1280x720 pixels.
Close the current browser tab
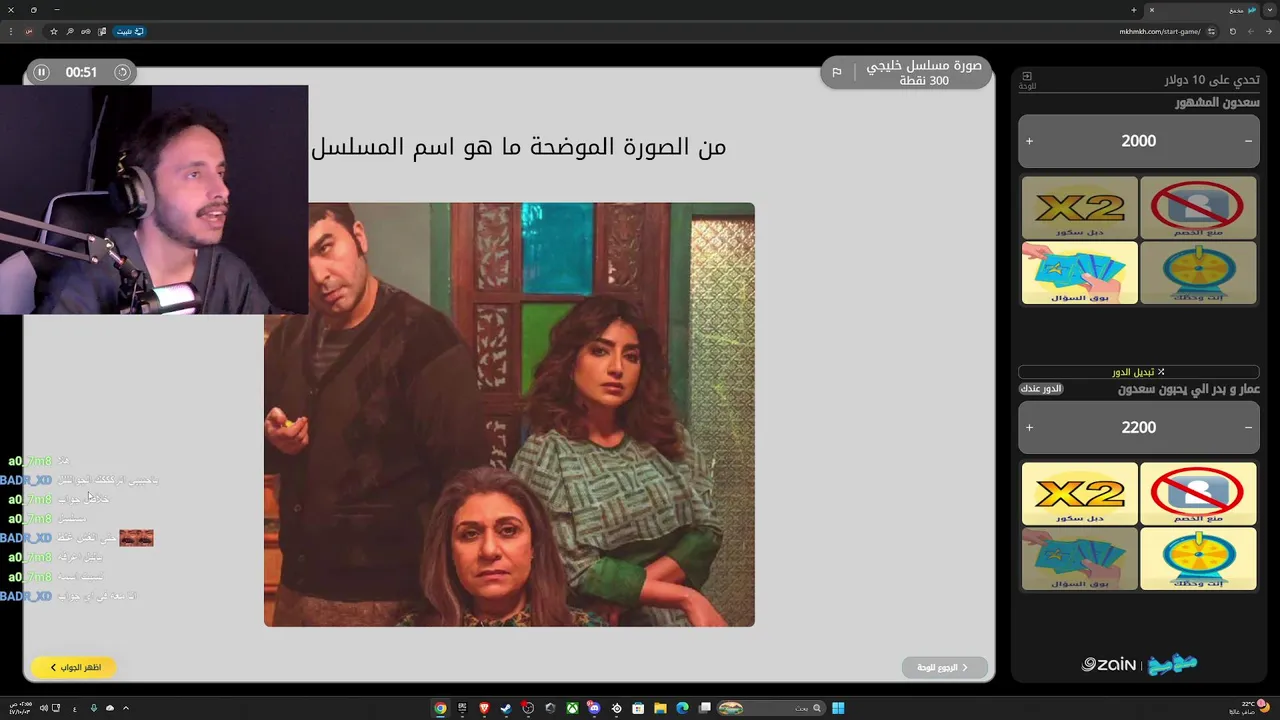point(1151,10)
